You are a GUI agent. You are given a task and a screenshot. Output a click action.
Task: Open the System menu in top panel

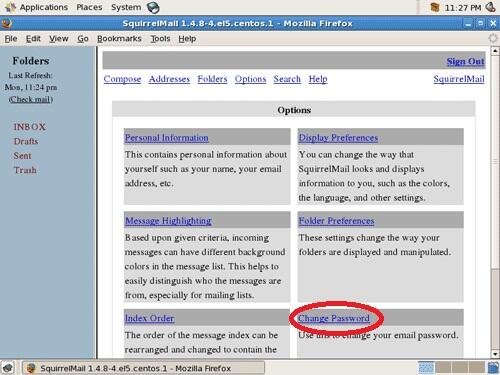click(126, 7)
